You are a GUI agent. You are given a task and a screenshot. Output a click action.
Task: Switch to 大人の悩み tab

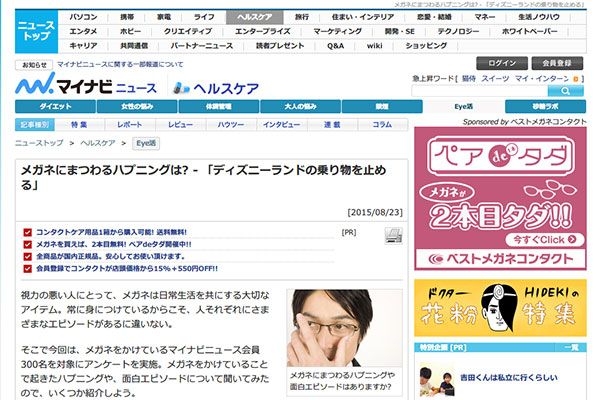(x=300, y=106)
